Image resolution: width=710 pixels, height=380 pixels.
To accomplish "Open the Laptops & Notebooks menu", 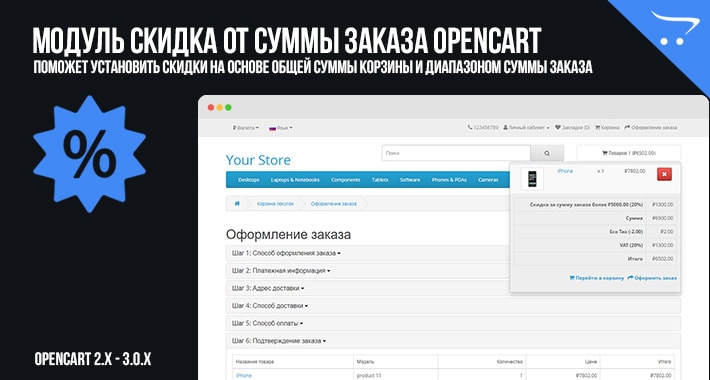I will 295,180.
